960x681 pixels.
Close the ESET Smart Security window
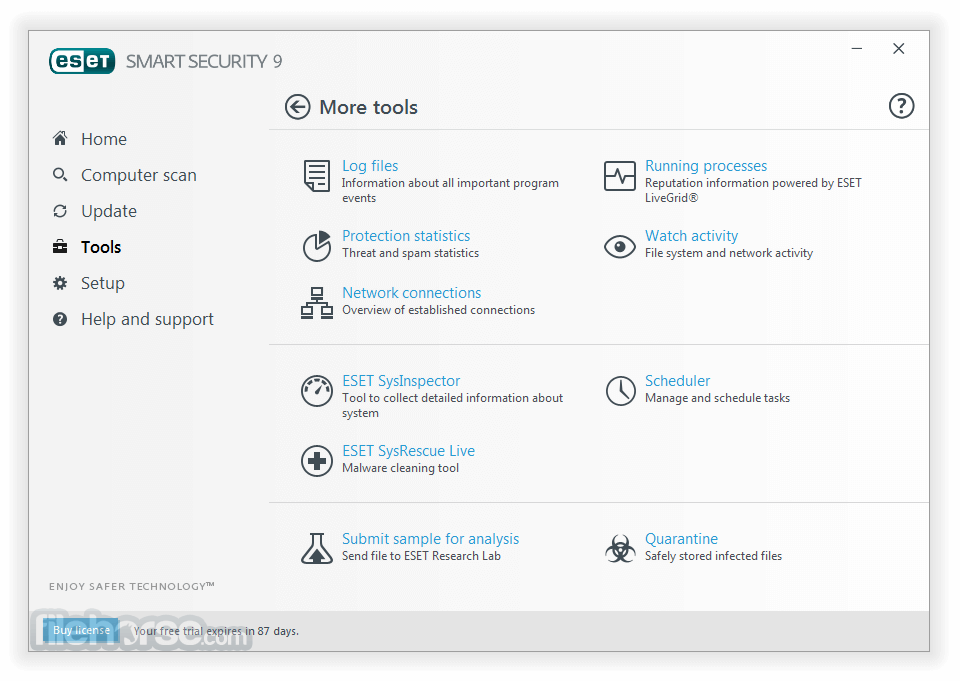coord(898,48)
